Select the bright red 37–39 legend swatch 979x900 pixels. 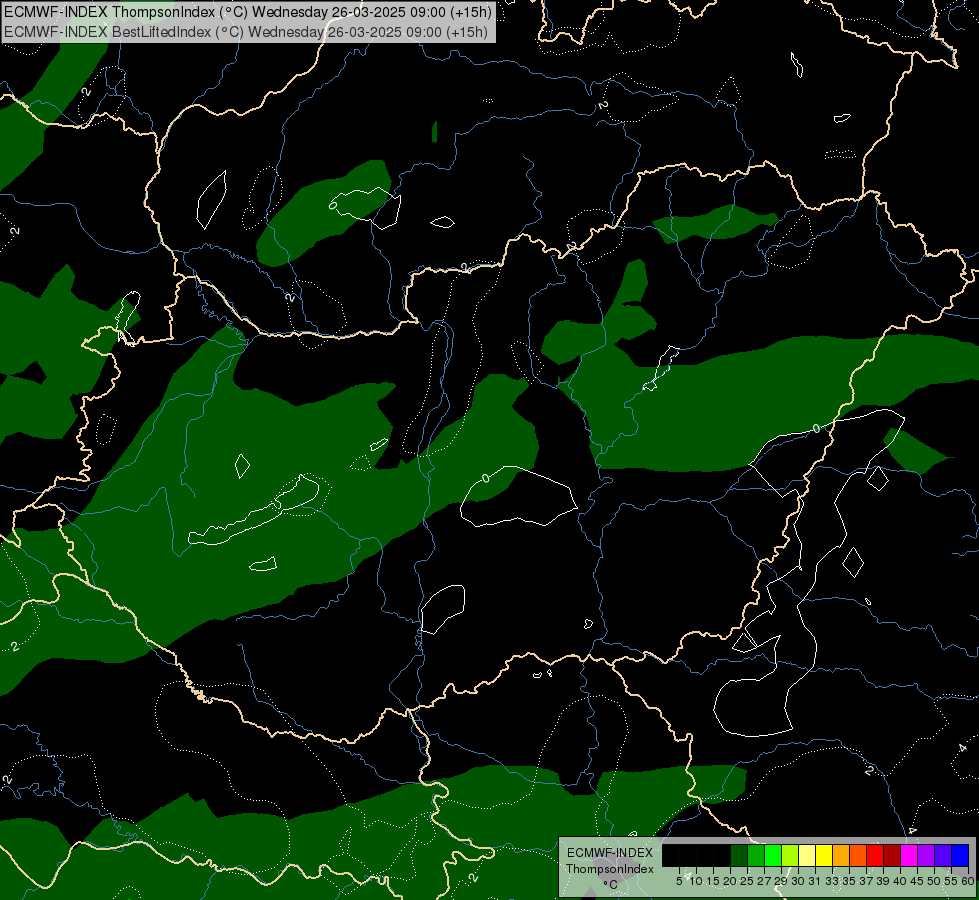[x=875, y=855]
